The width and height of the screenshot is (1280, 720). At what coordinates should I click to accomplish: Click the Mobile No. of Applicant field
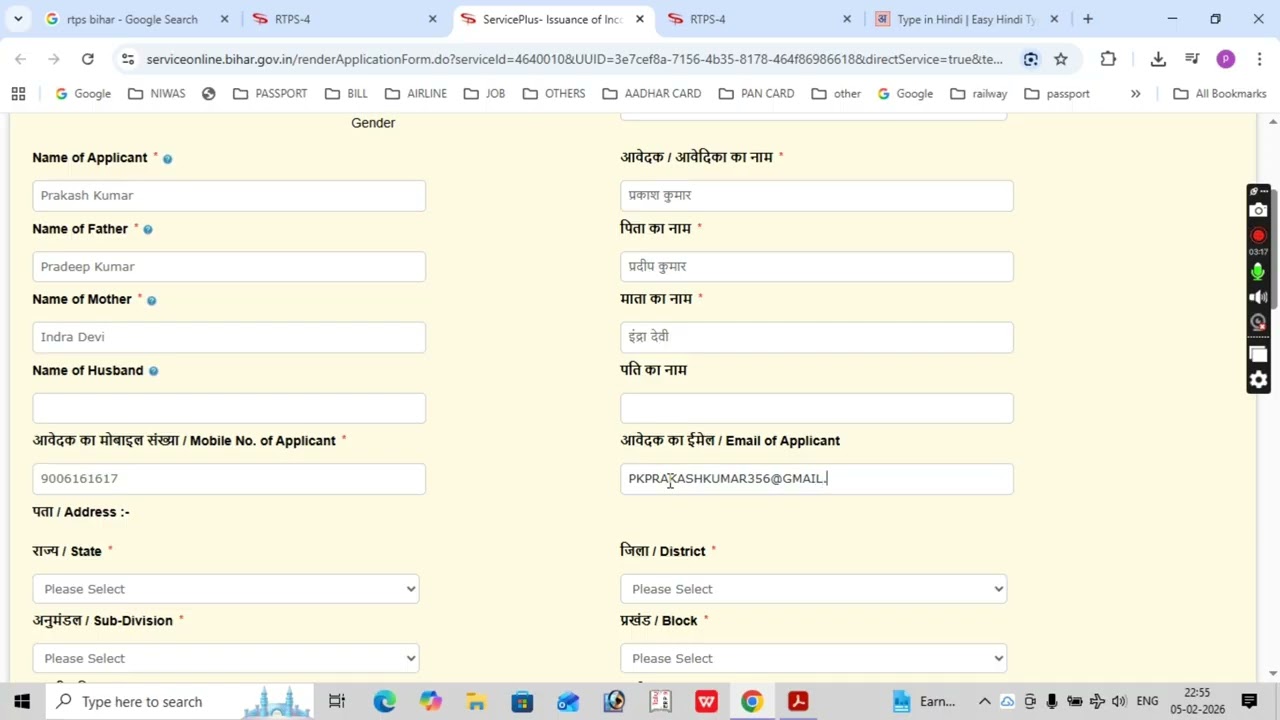pyautogui.click(x=229, y=479)
